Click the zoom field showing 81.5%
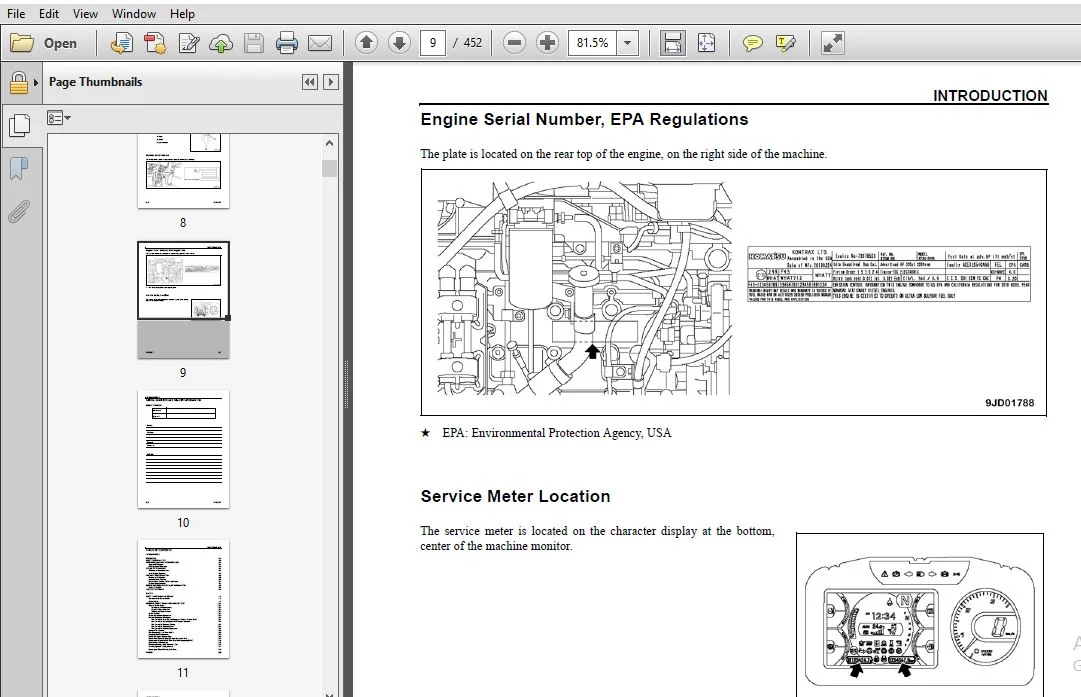 click(593, 43)
